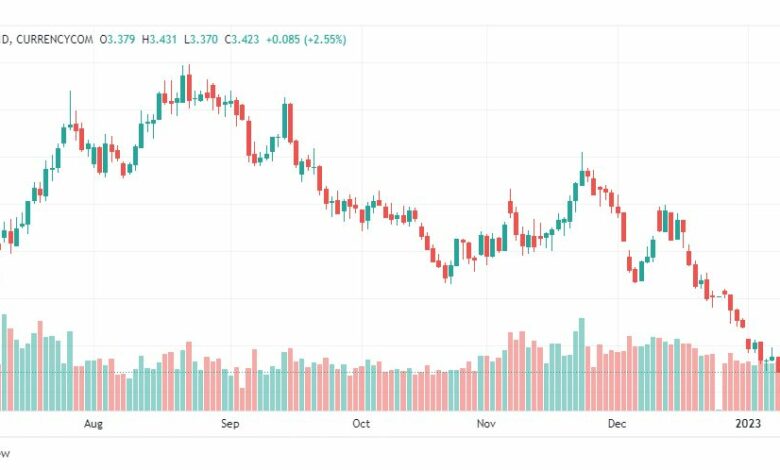This screenshot has width=780, height=470.
Task: Click the Nov label on time axis
Action: pos(486,424)
